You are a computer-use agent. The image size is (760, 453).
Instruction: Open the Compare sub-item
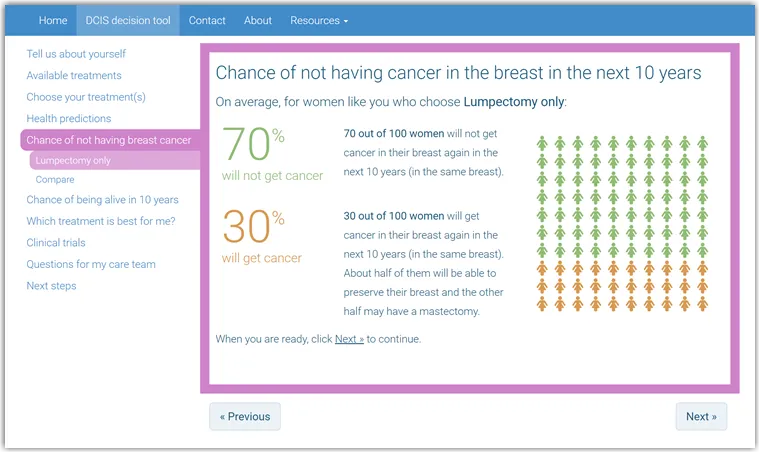click(x=55, y=180)
